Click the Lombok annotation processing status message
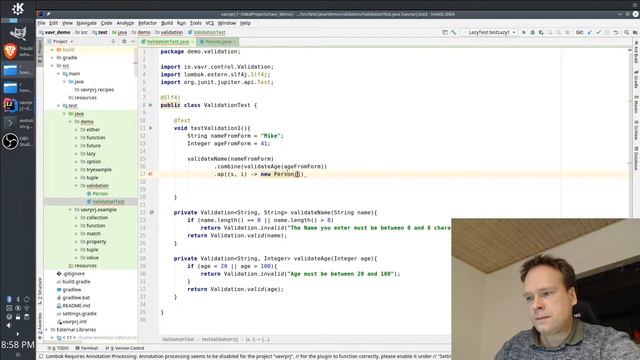The width and height of the screenshot is (640, 360). [248, 356]
